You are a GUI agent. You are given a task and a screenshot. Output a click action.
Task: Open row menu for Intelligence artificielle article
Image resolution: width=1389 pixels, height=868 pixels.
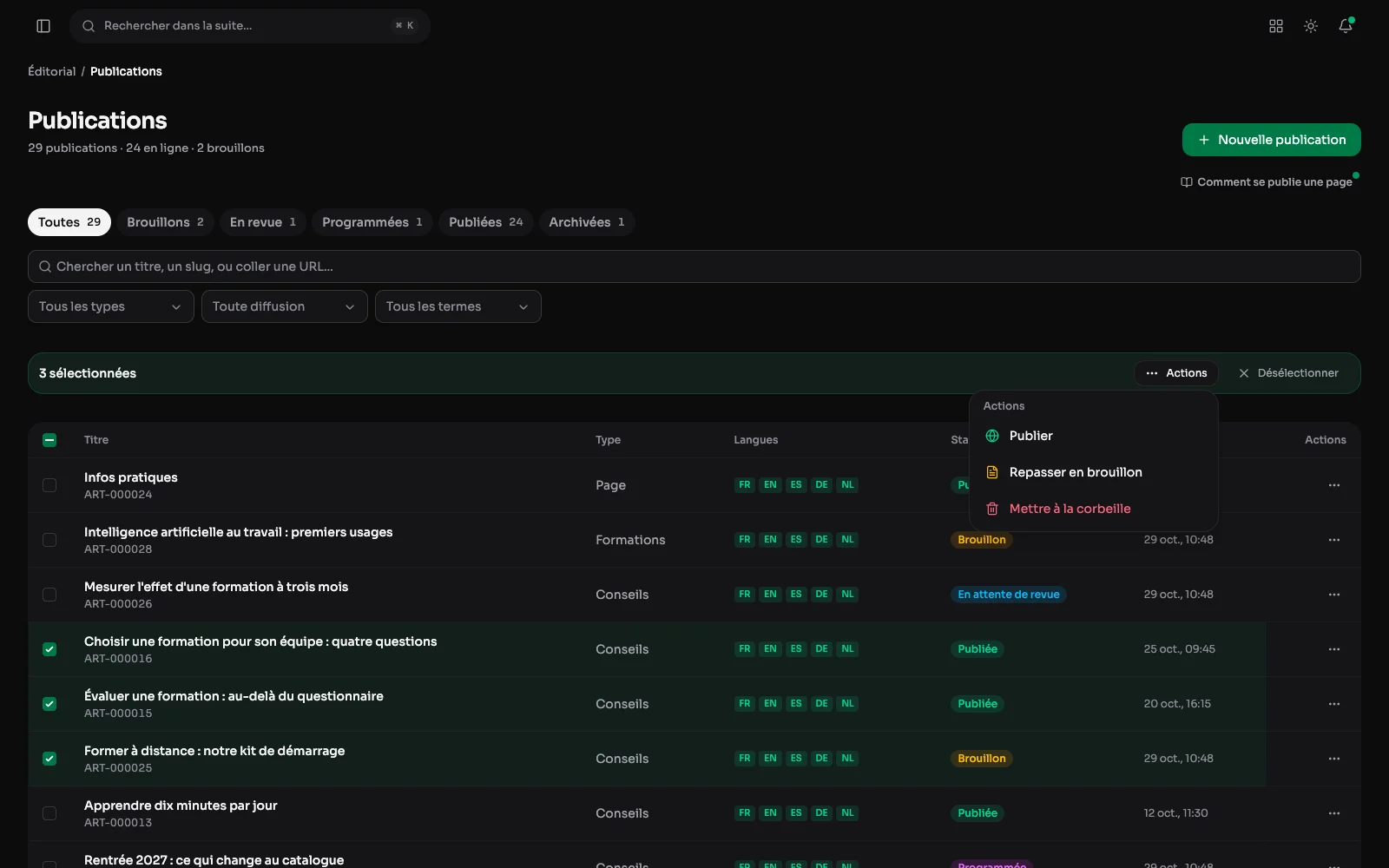click(x=1334, y=540)
